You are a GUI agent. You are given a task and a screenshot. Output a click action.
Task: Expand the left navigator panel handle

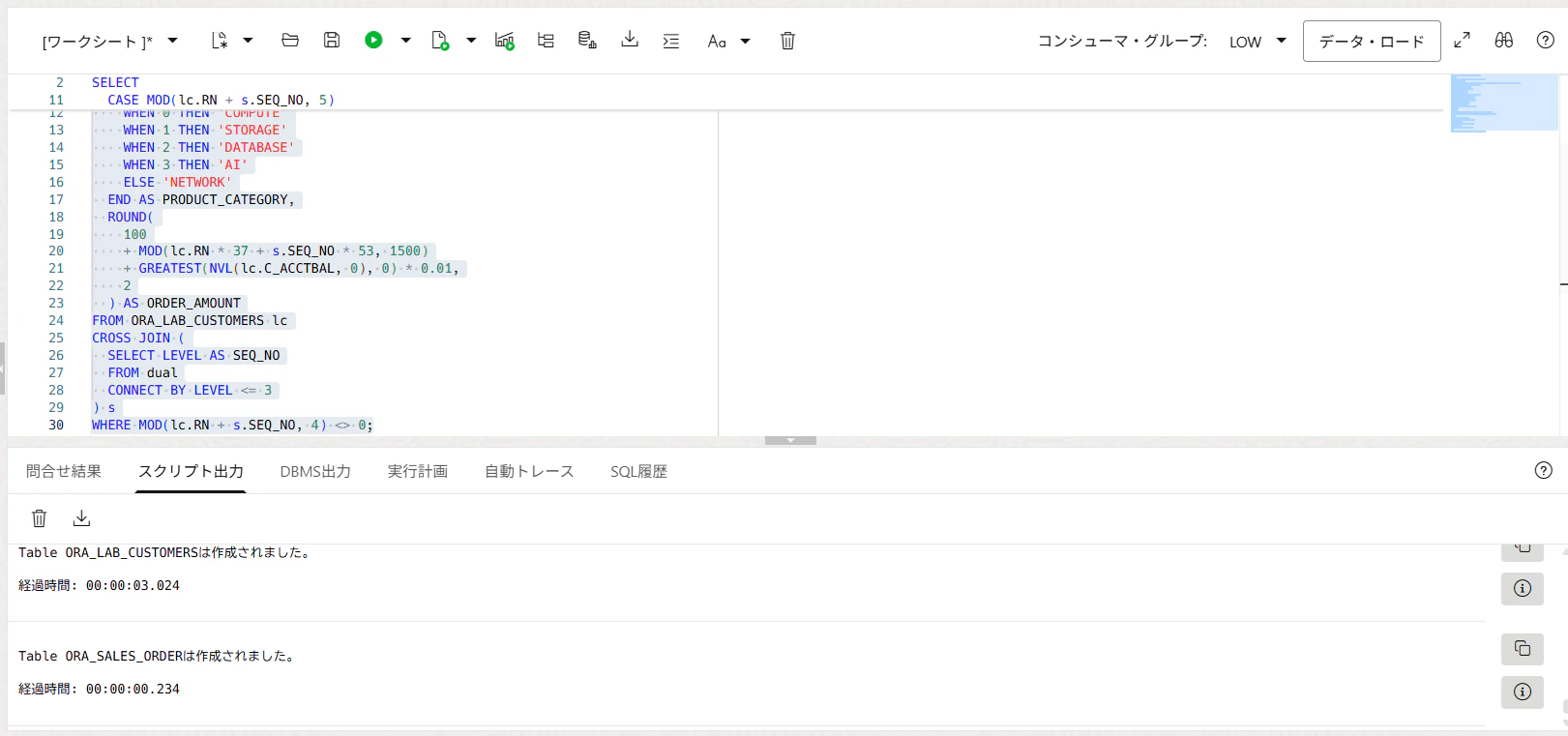tap(3, 368)
